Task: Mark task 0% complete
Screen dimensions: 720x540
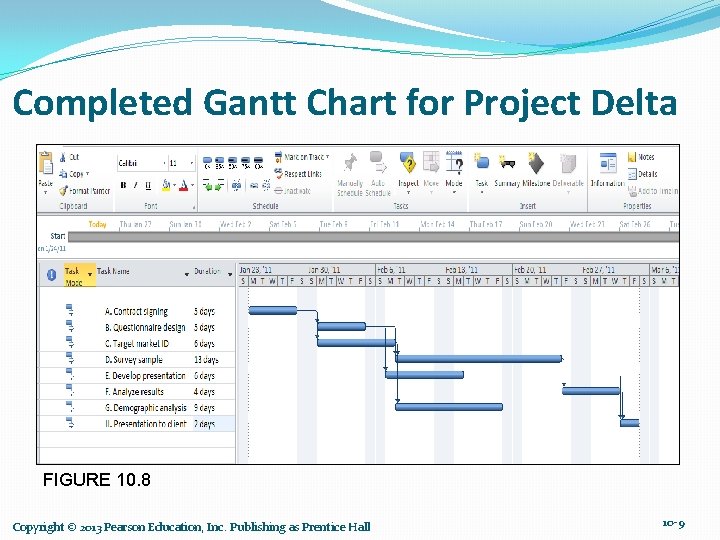Action: coord(207,163)
